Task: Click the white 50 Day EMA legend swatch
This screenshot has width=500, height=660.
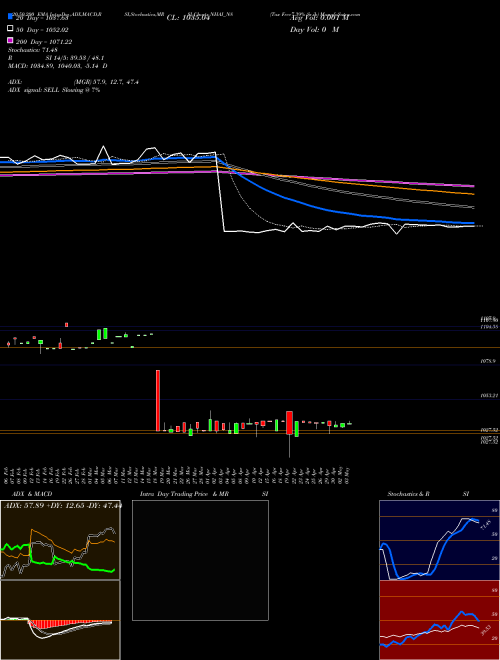Action: [11, 29]
